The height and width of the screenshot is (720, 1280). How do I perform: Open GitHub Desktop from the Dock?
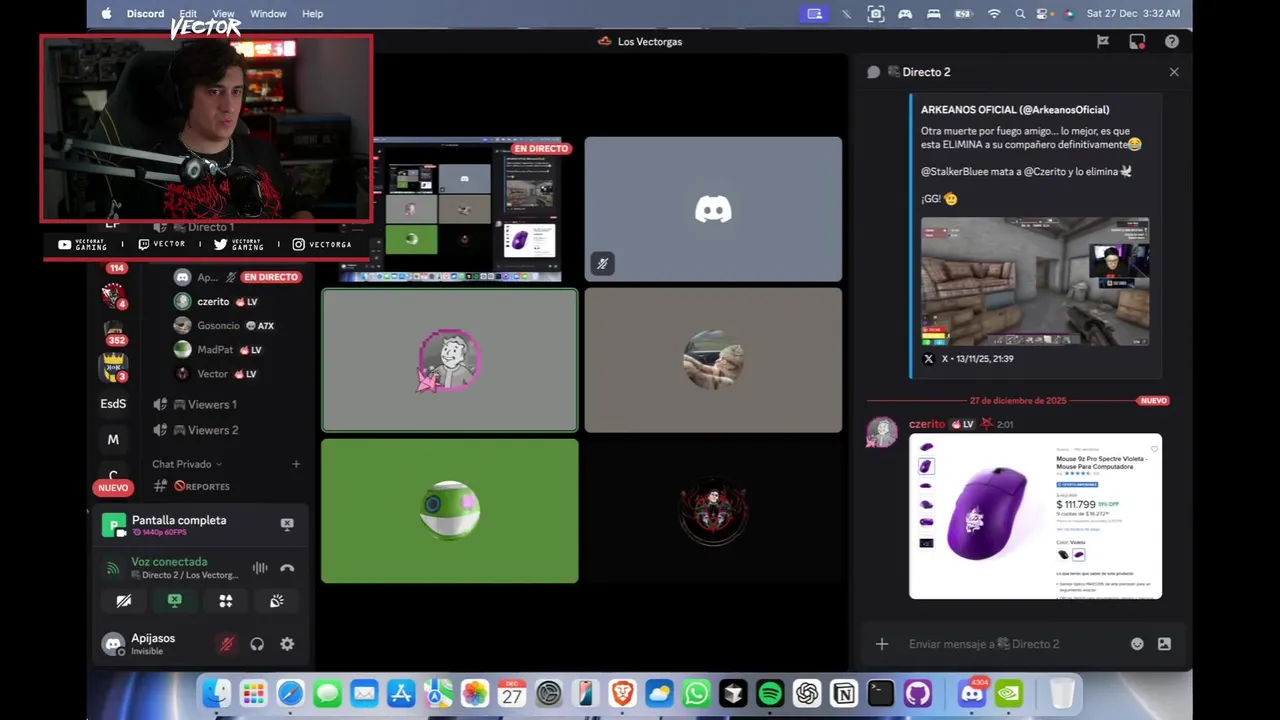point(918,692)
